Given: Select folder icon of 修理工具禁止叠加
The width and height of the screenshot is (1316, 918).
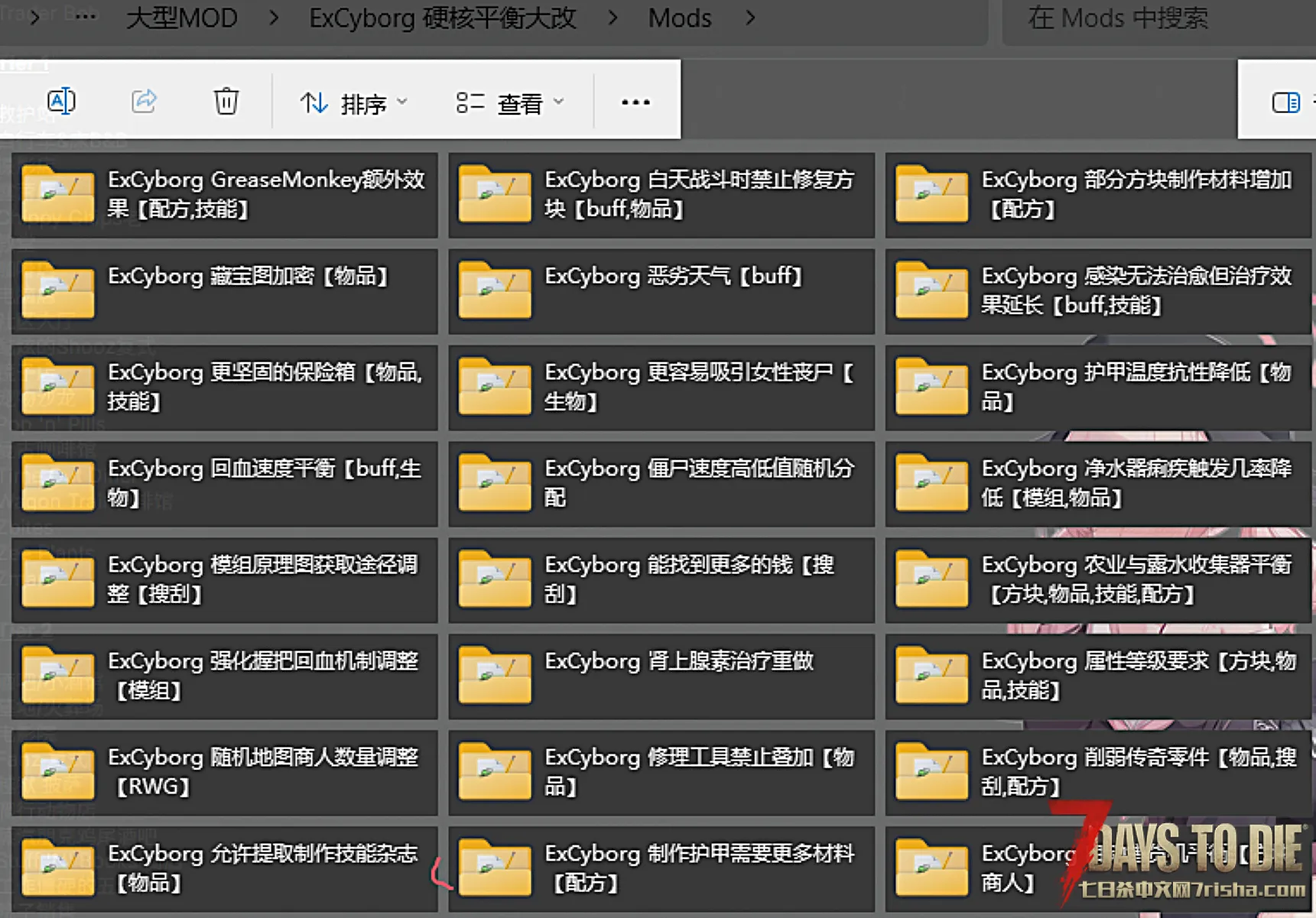Looking at the screenshot, I should coord(495,771).
